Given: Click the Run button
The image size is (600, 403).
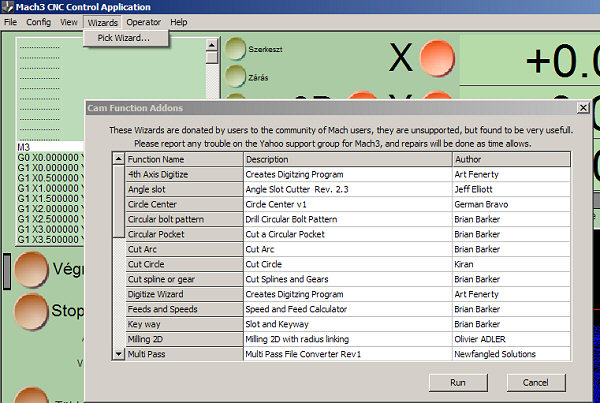Looking at the screenshot, I should (458, 382).
